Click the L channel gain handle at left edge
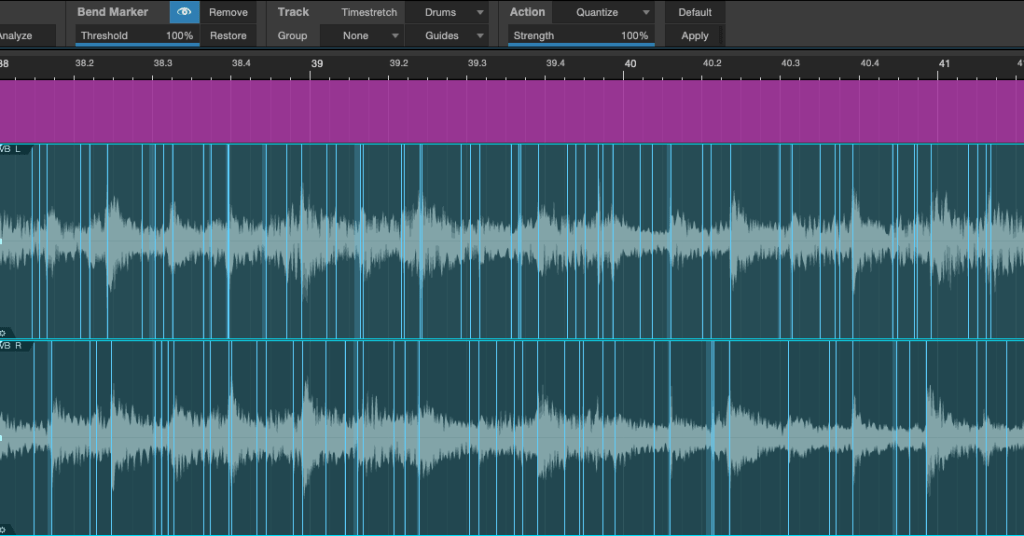Viewport: 1024px width, 536px height. click(x=2, y=241)
